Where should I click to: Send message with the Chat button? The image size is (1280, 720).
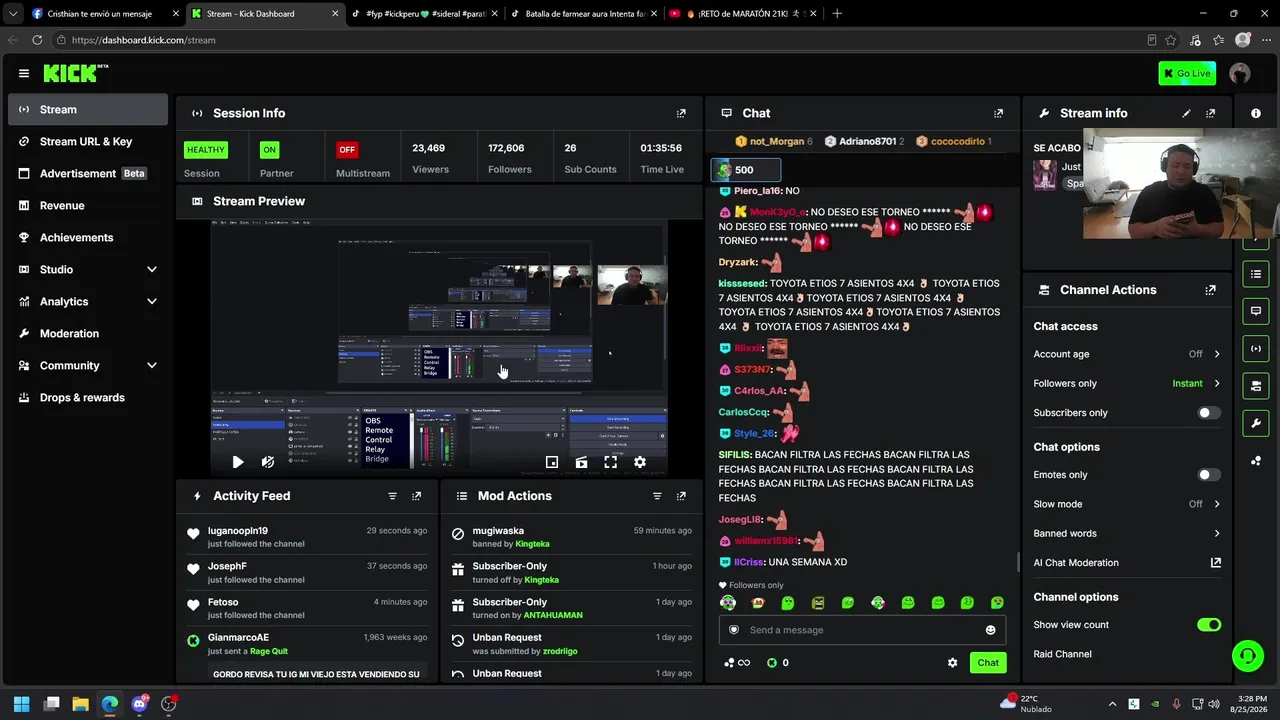[x=988, y=663]
